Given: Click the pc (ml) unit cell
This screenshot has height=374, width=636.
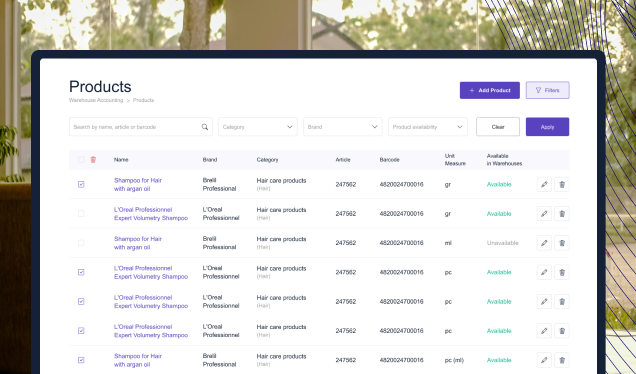Looking at the screenshot, I should pos(454,360).
